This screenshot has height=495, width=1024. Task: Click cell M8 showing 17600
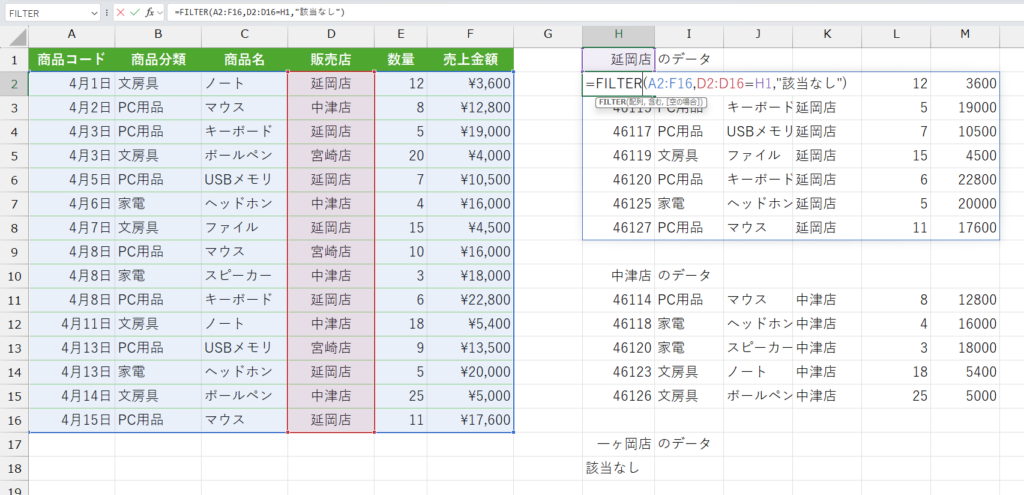(x=965, y=227)
